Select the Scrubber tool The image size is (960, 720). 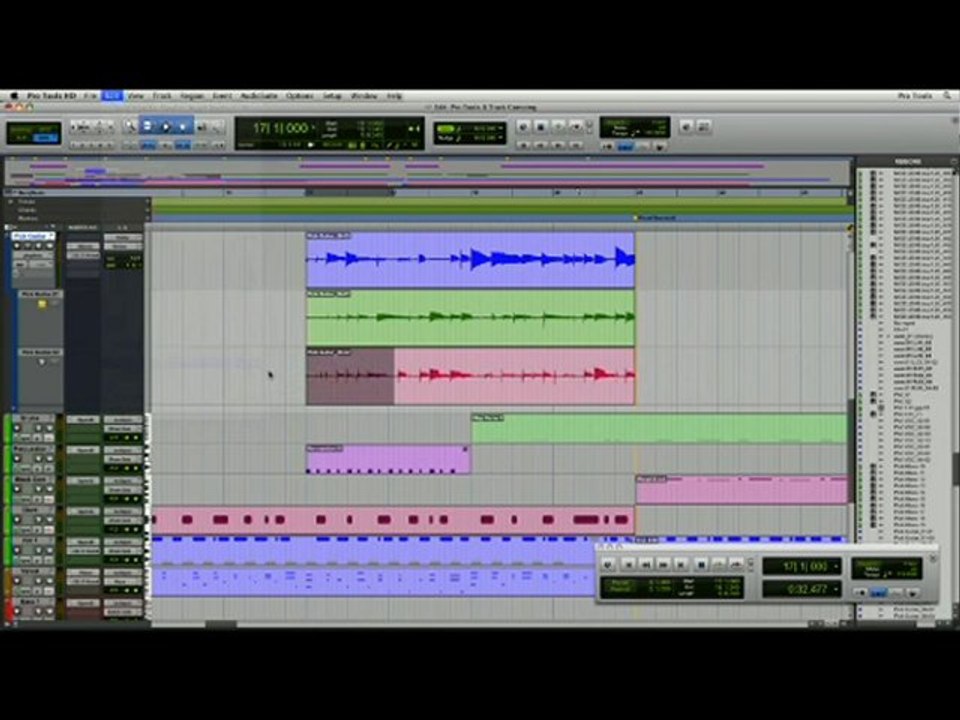(x=201, y=126)
